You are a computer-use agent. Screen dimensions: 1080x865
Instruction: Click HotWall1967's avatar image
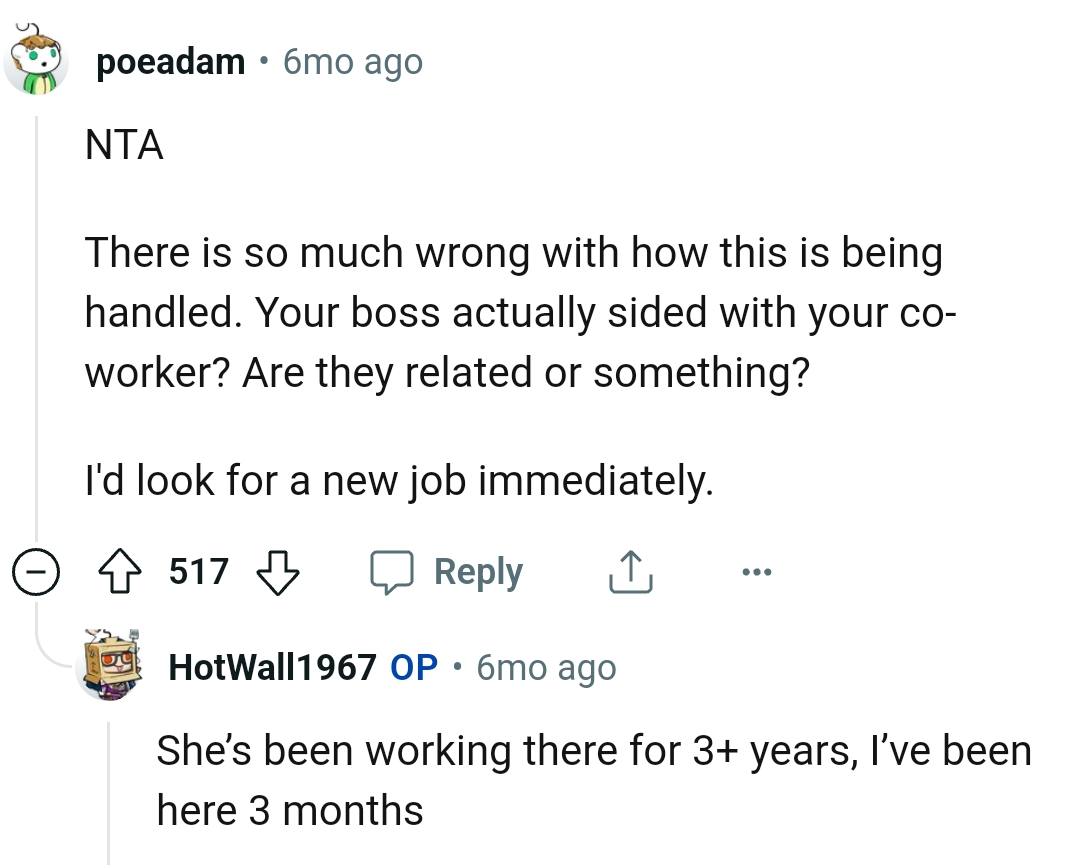(x=112, y=667)
